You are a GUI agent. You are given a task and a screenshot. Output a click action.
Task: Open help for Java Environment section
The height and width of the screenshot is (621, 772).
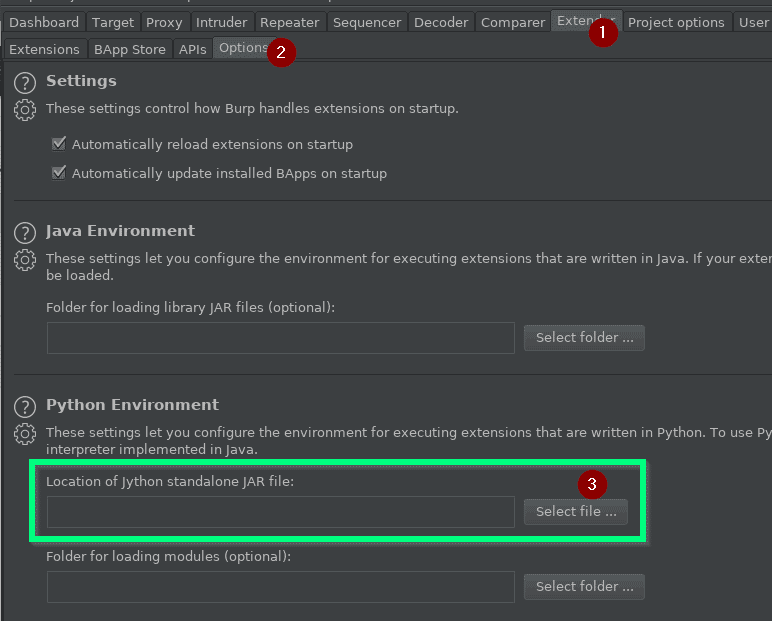point(25,233)
